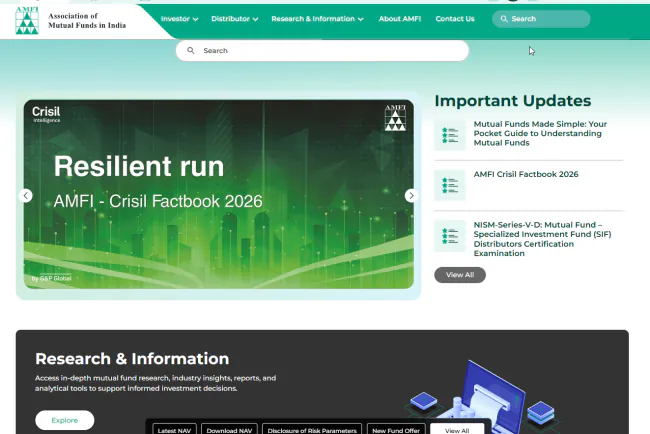Click the Explore button
650x434 pixels.
[65, 420]
